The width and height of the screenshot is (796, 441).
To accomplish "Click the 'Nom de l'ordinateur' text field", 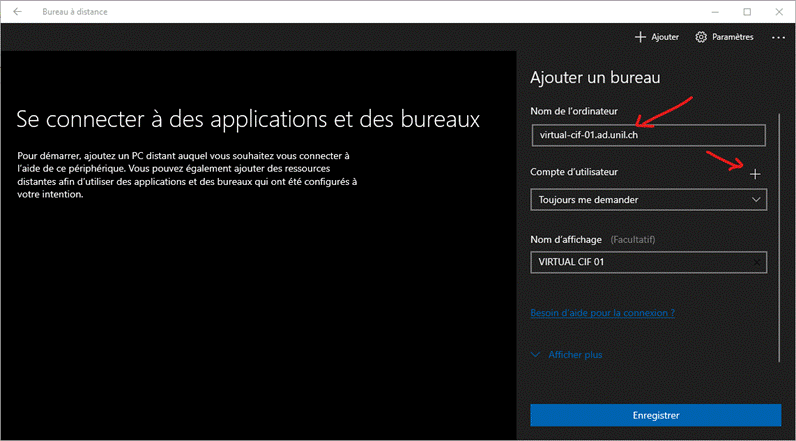I will (648, 135).
